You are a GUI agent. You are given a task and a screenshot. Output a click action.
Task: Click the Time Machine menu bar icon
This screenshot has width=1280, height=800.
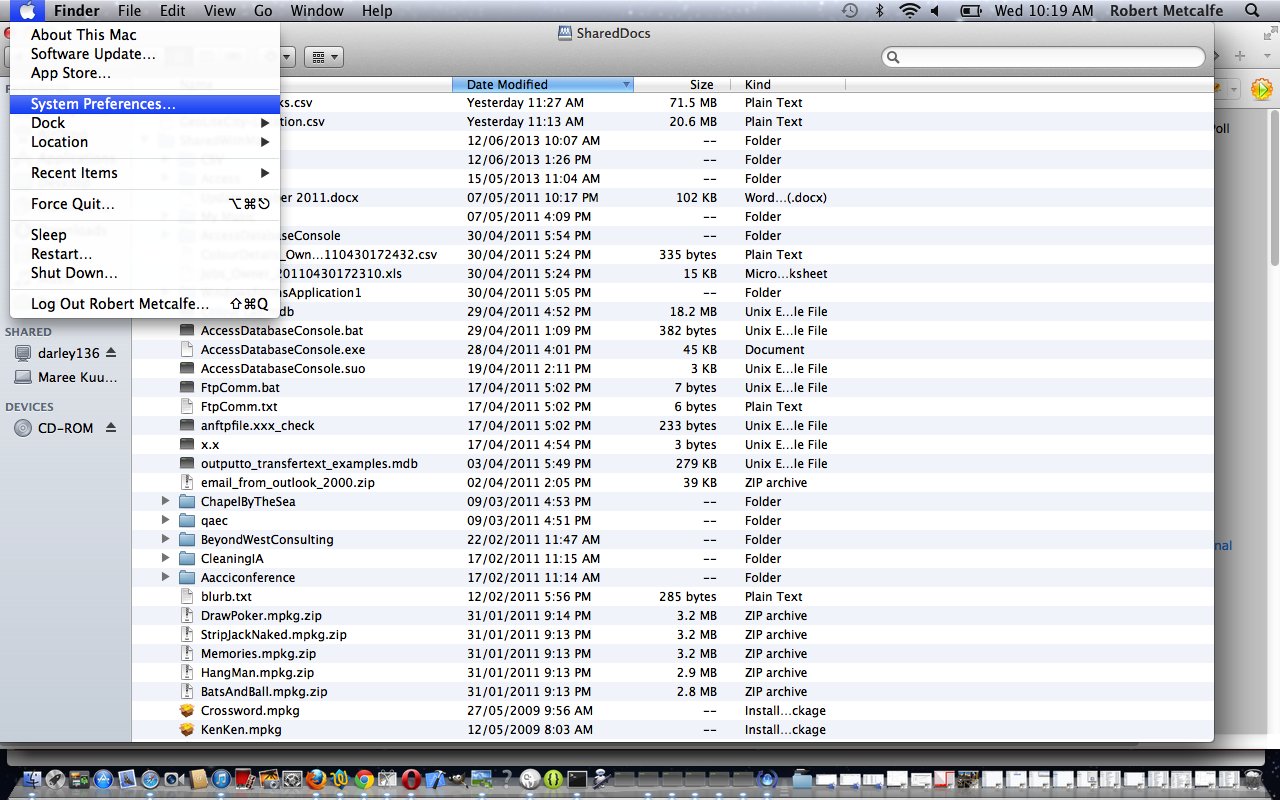850,11
